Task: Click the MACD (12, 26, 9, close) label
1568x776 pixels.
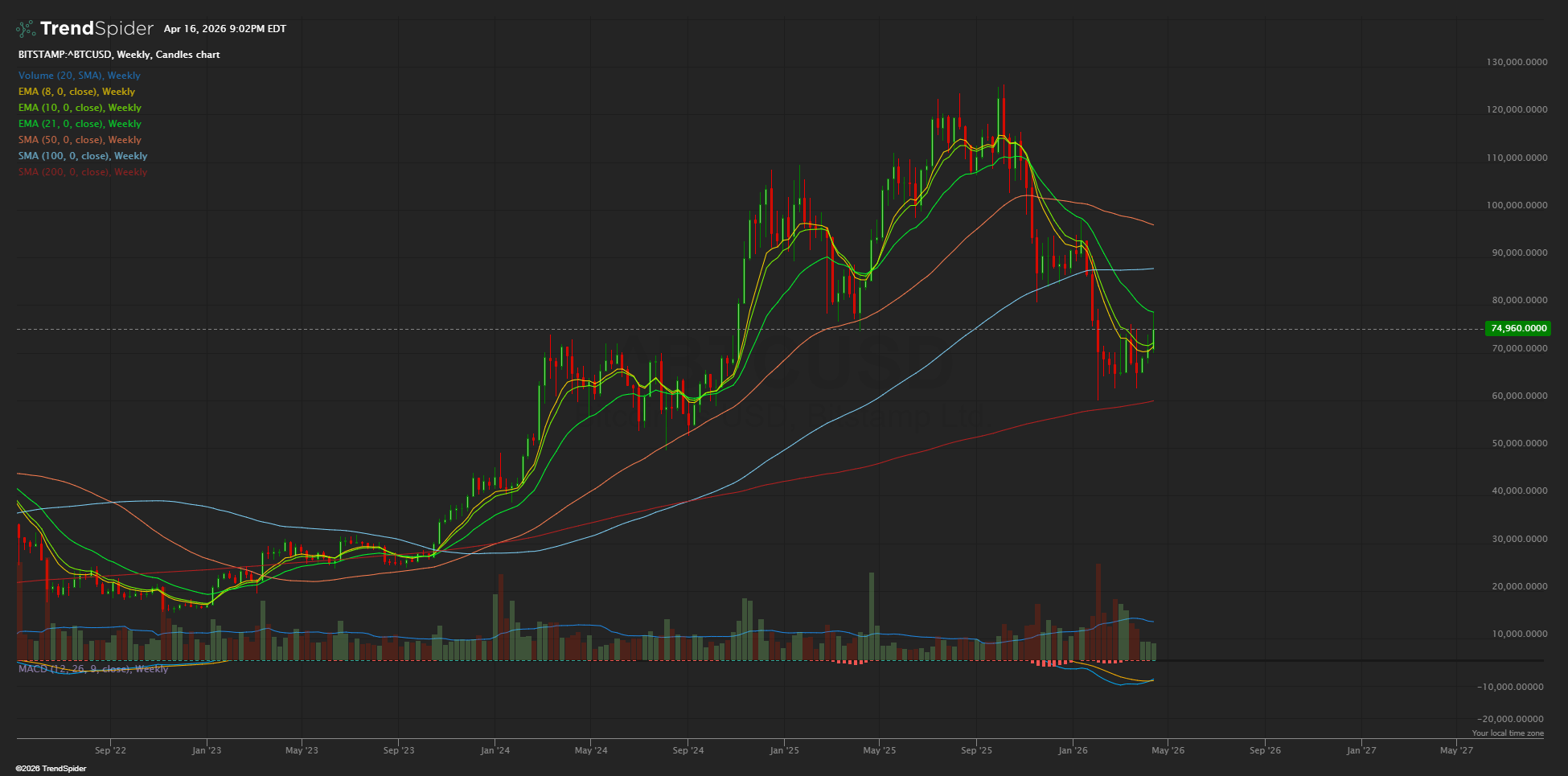Action: pyautogui.click(x=93, y=669)
